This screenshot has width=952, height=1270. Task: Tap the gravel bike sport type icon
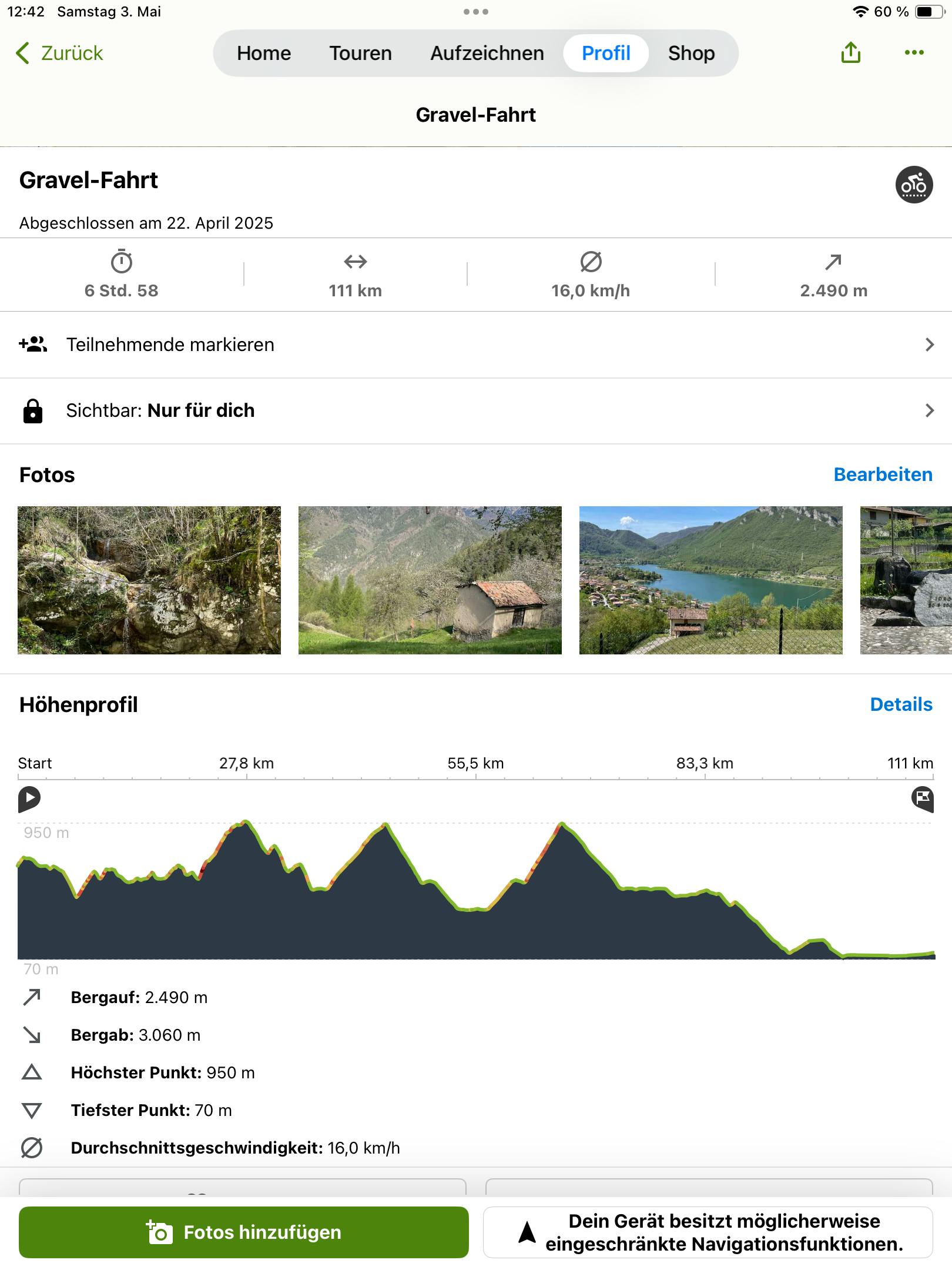pyautogui.click(x=914, y=185)
